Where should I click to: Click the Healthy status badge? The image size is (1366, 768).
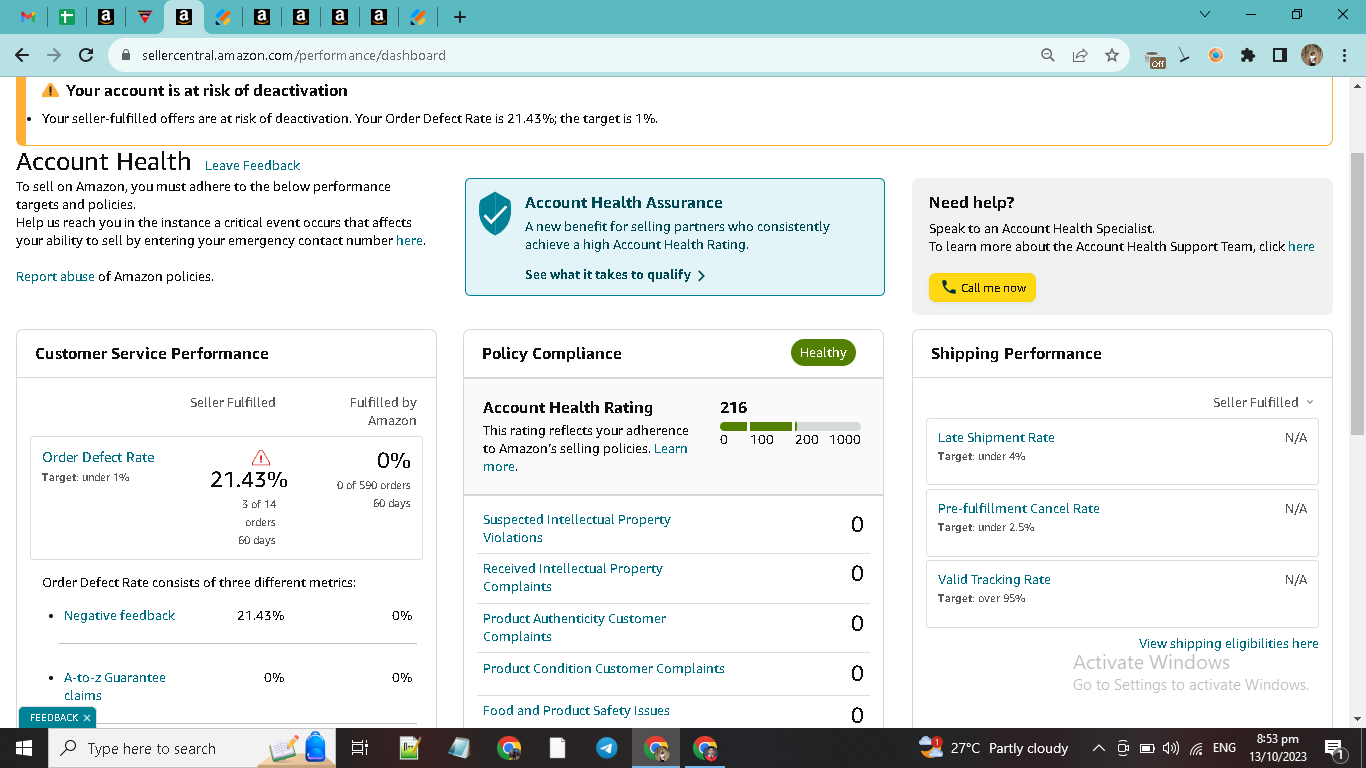823,353
